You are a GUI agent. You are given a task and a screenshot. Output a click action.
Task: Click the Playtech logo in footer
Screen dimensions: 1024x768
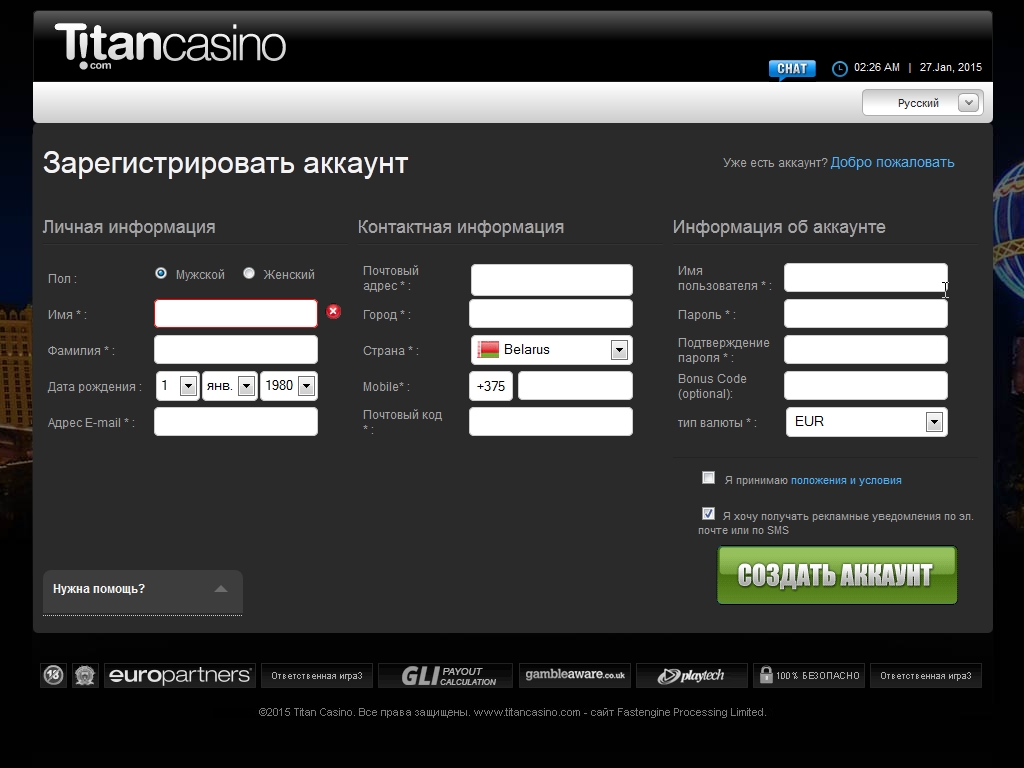tap(691, 676)
